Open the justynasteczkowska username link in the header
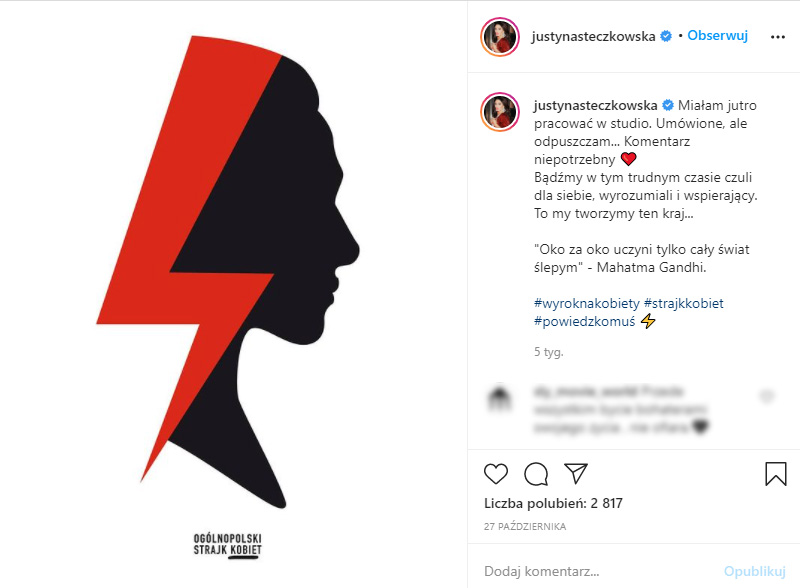This screenshot has width=800, height=588. pyautogui.click(x=593, y=36)
